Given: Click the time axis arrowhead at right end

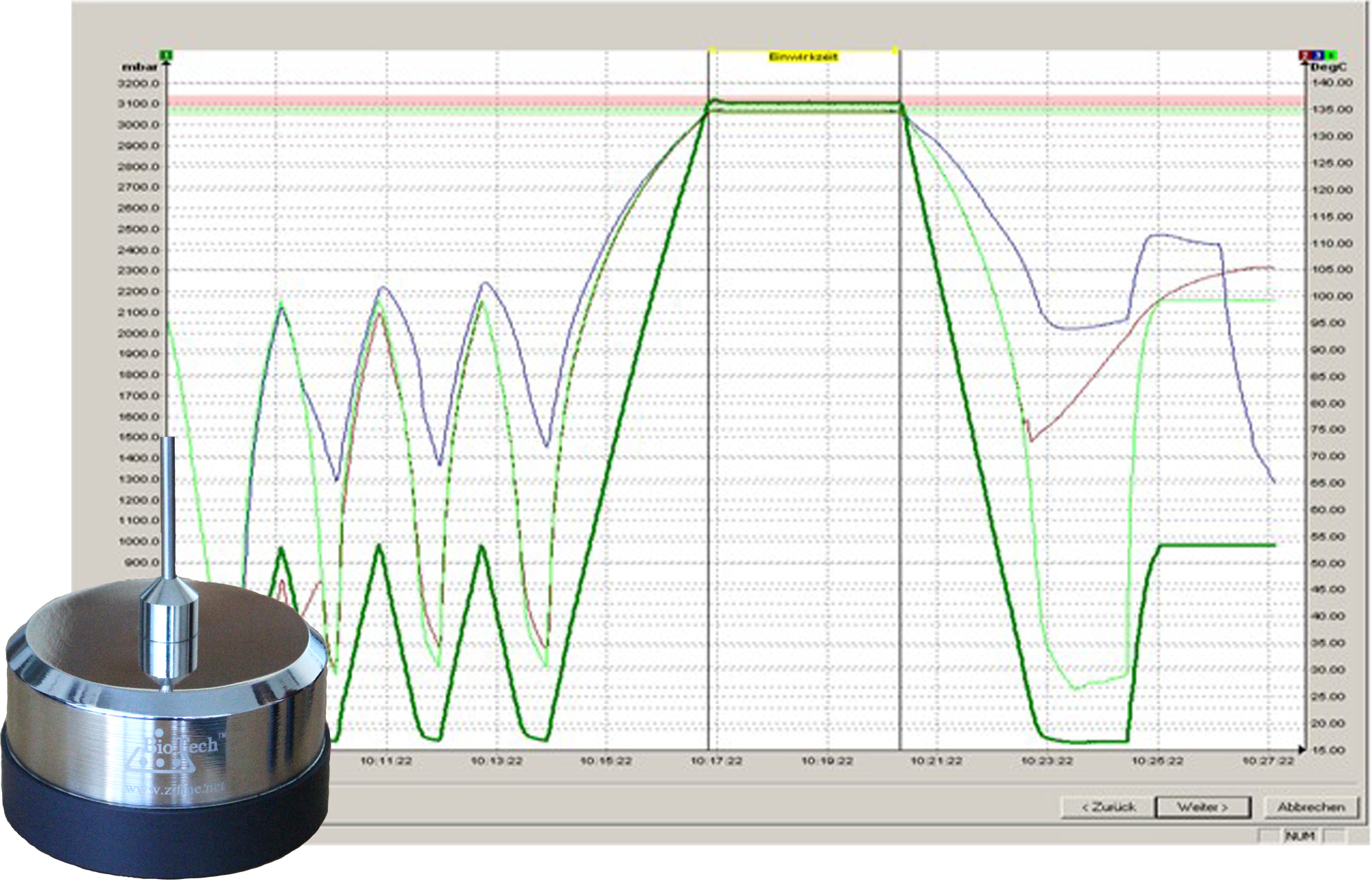Looking at the screenshot, I should pos(1301,749).
